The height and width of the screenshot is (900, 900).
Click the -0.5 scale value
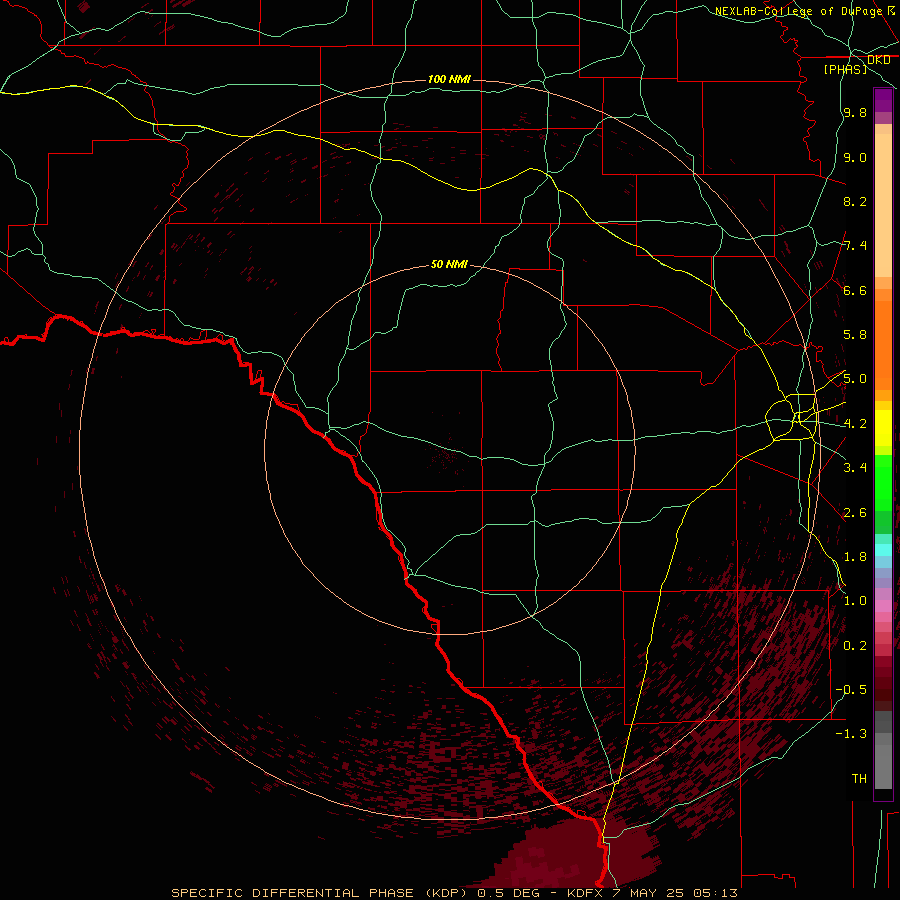coord(851,690)
